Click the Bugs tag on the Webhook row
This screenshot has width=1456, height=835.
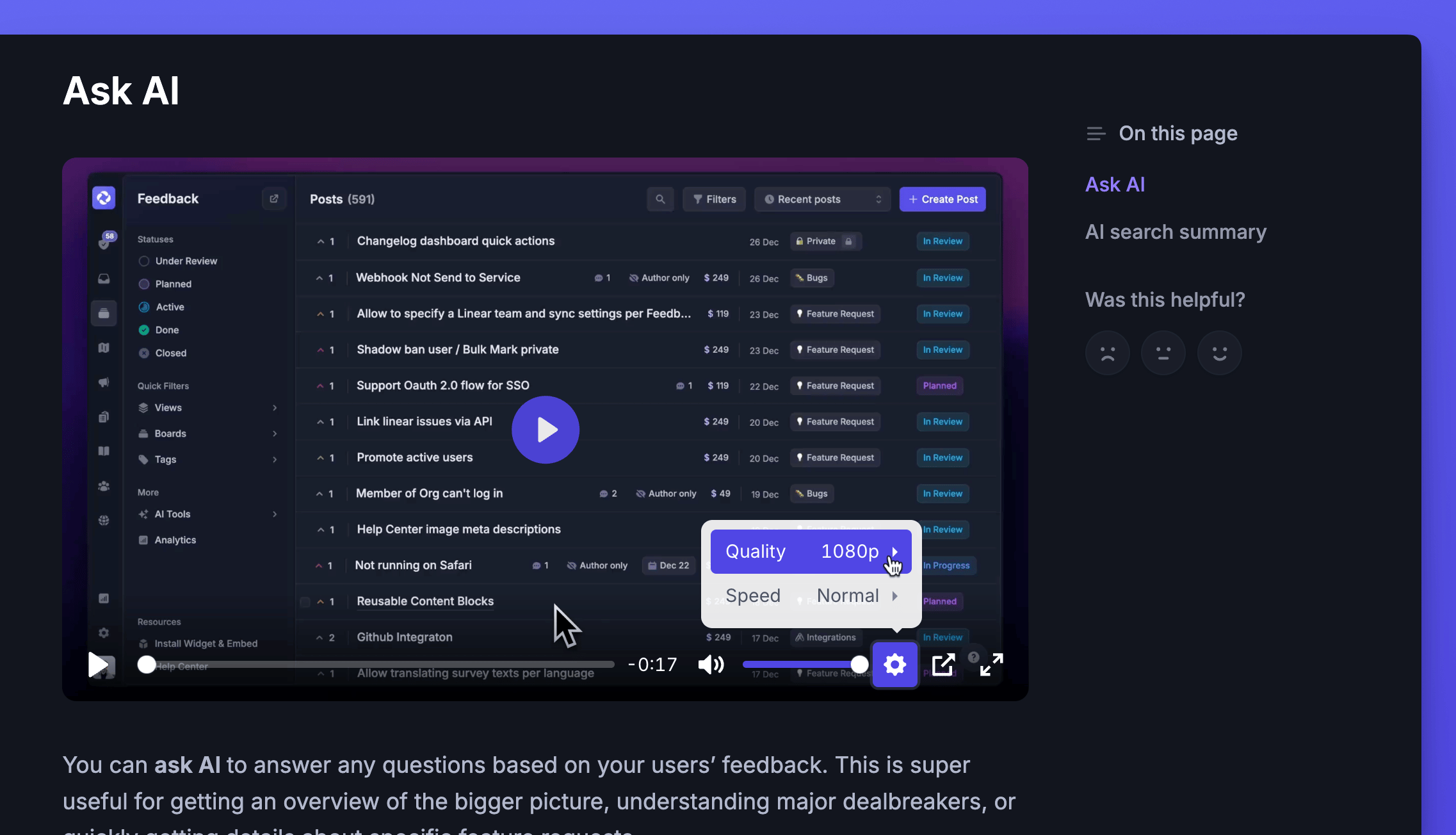tap(812, 278)
